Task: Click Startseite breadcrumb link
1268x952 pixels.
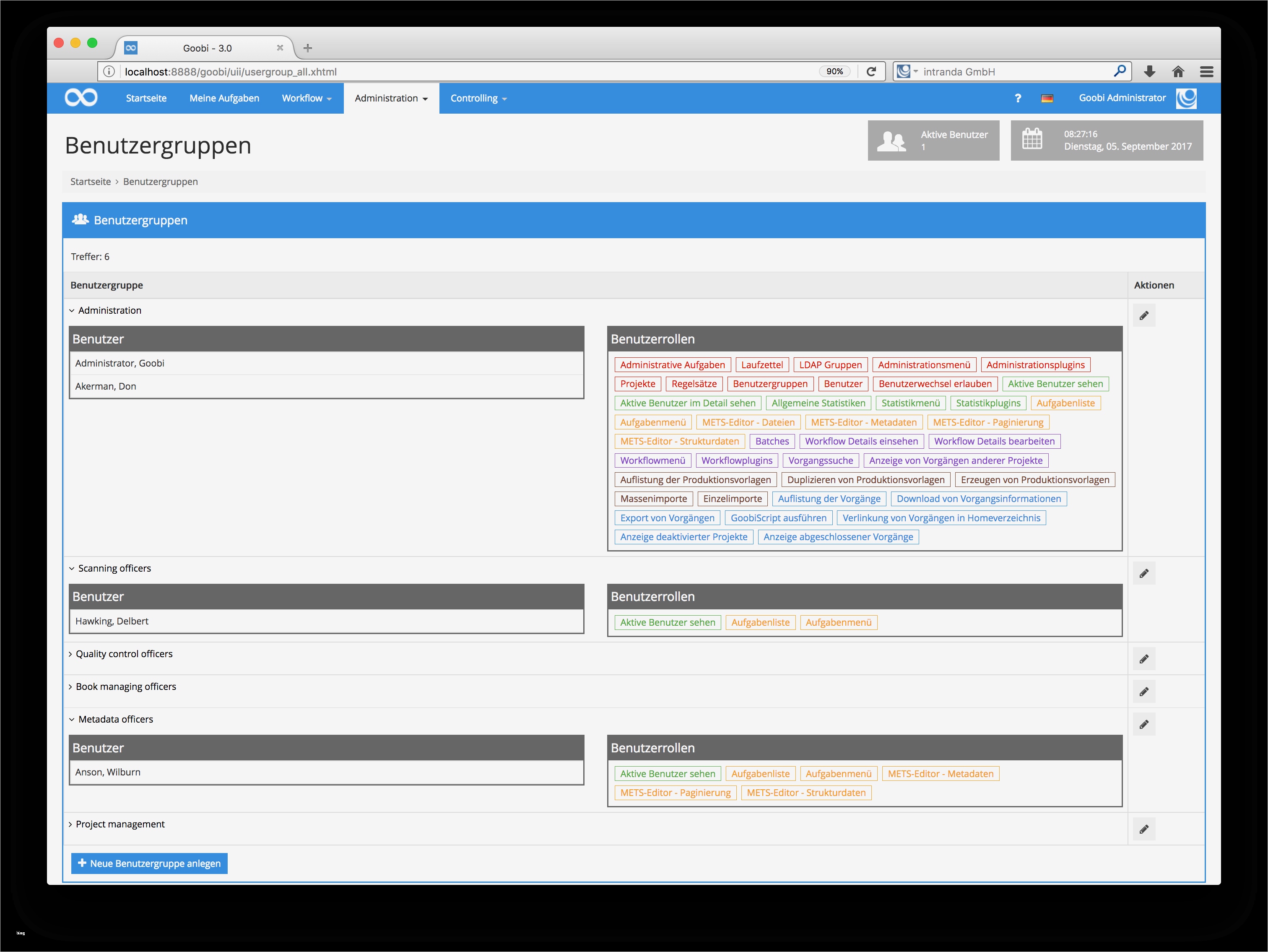Action: click(x=91, y=182)
